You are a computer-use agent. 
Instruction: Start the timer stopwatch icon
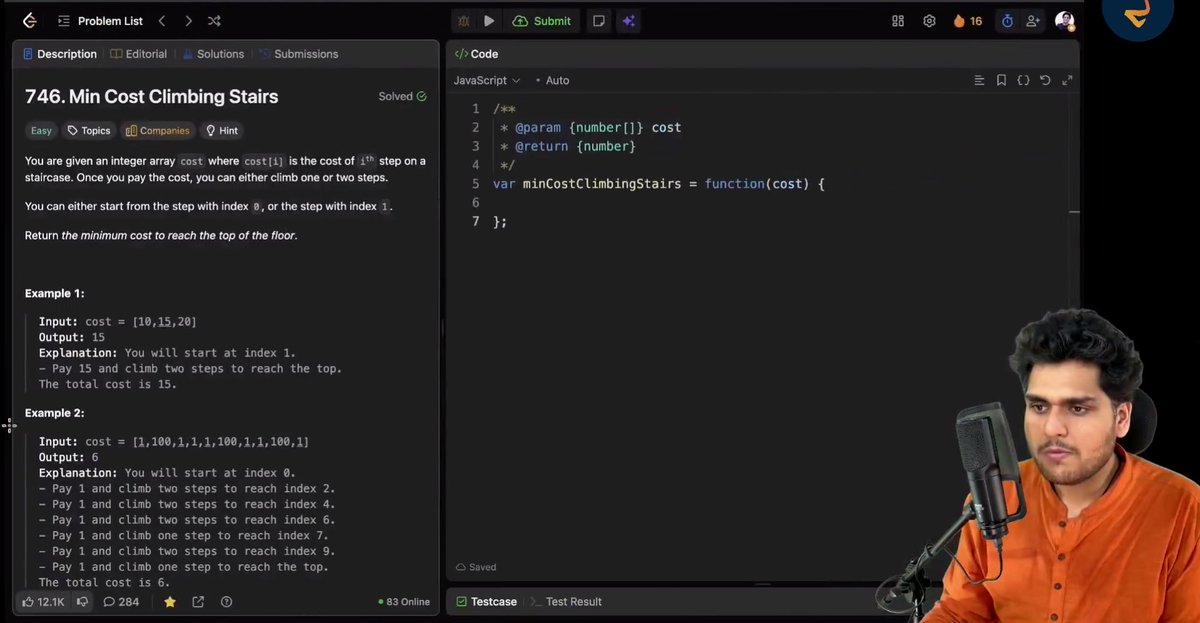click(x=1007, y=21)
